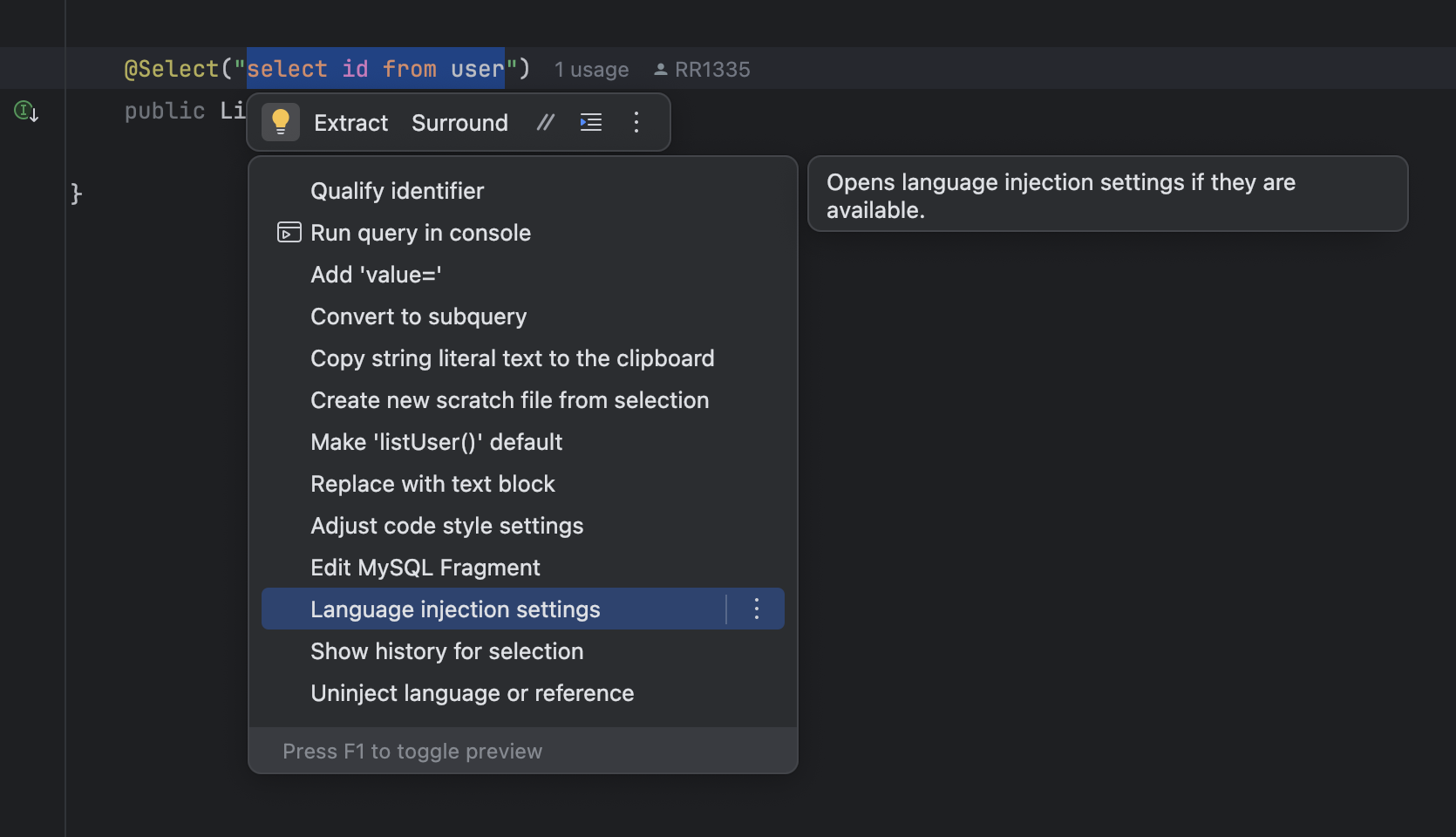
Task: Click the reformat code icon
Action: click(x=591, y=122)
